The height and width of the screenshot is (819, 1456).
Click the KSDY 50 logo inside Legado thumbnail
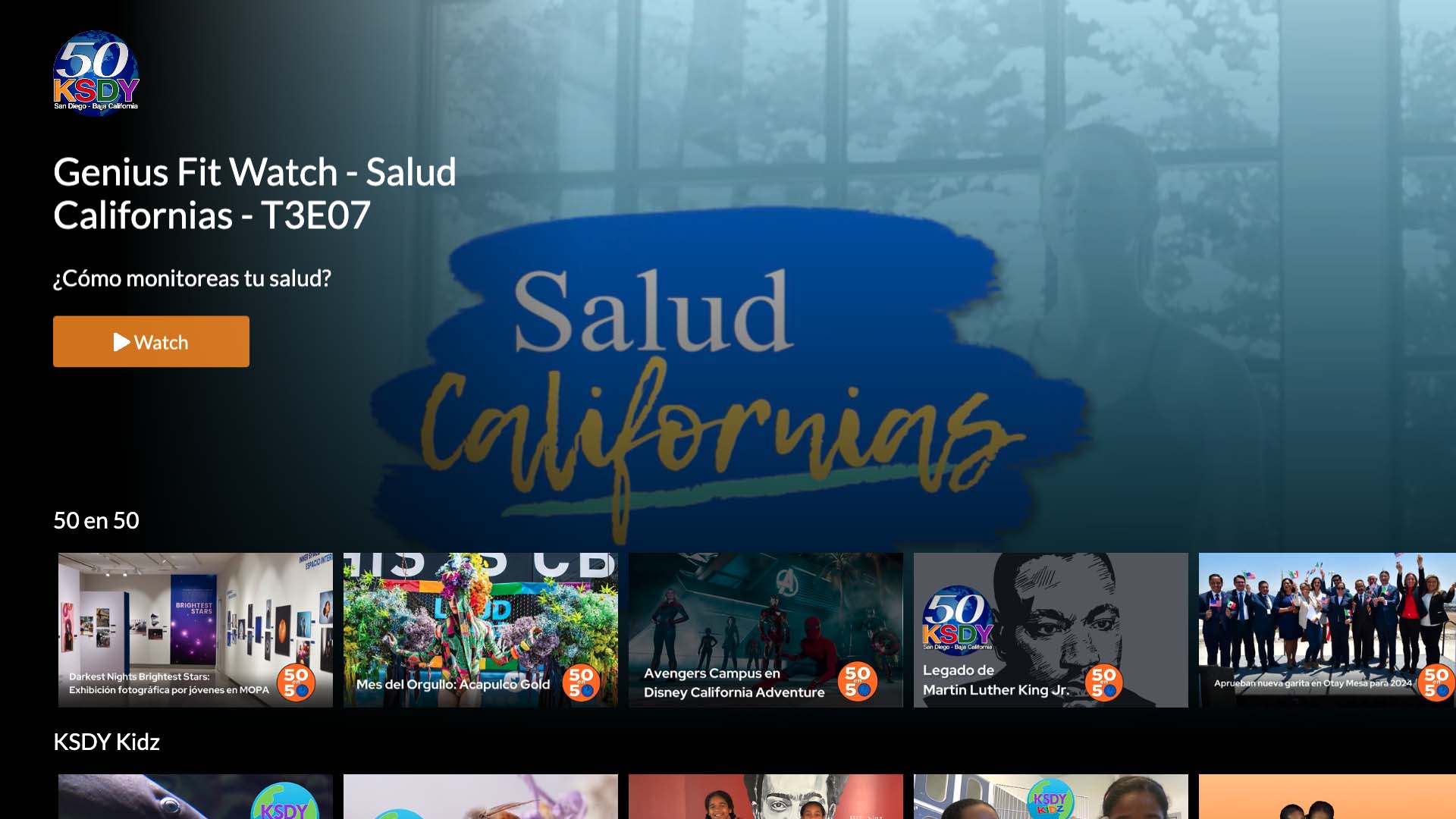pyautogui.click(x=958, y=618)
